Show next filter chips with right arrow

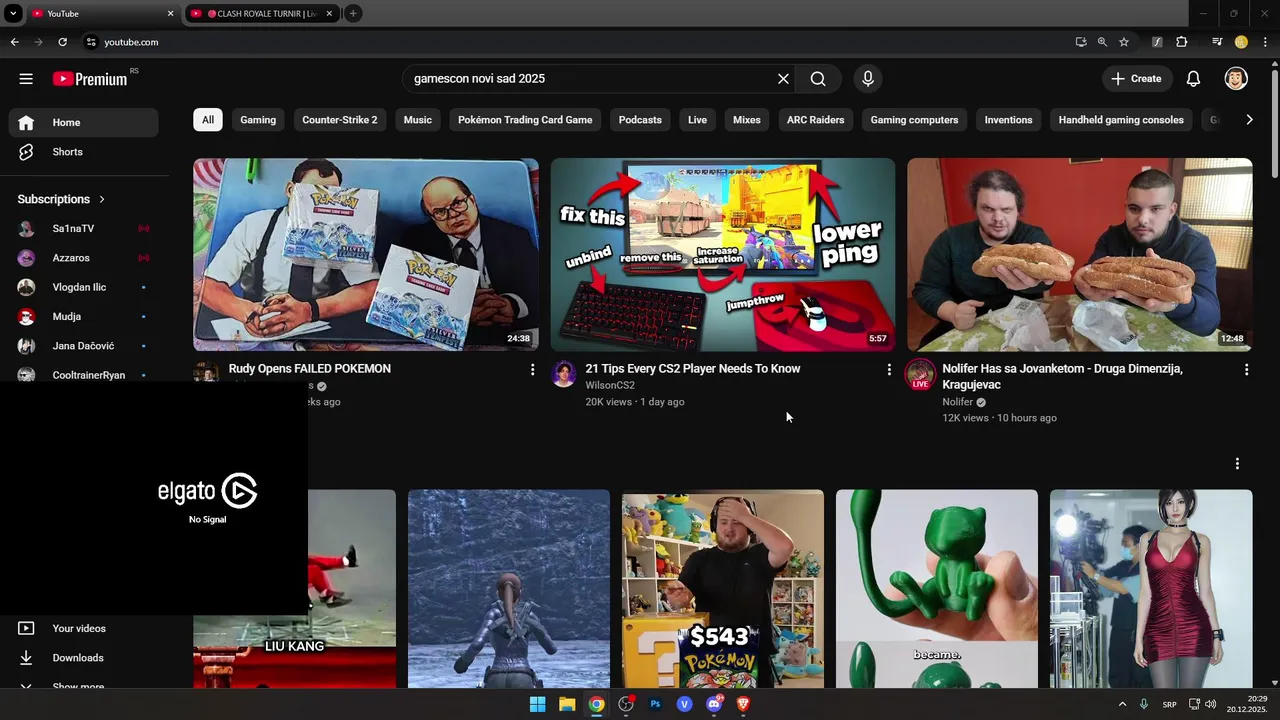tap(1249, 120)
